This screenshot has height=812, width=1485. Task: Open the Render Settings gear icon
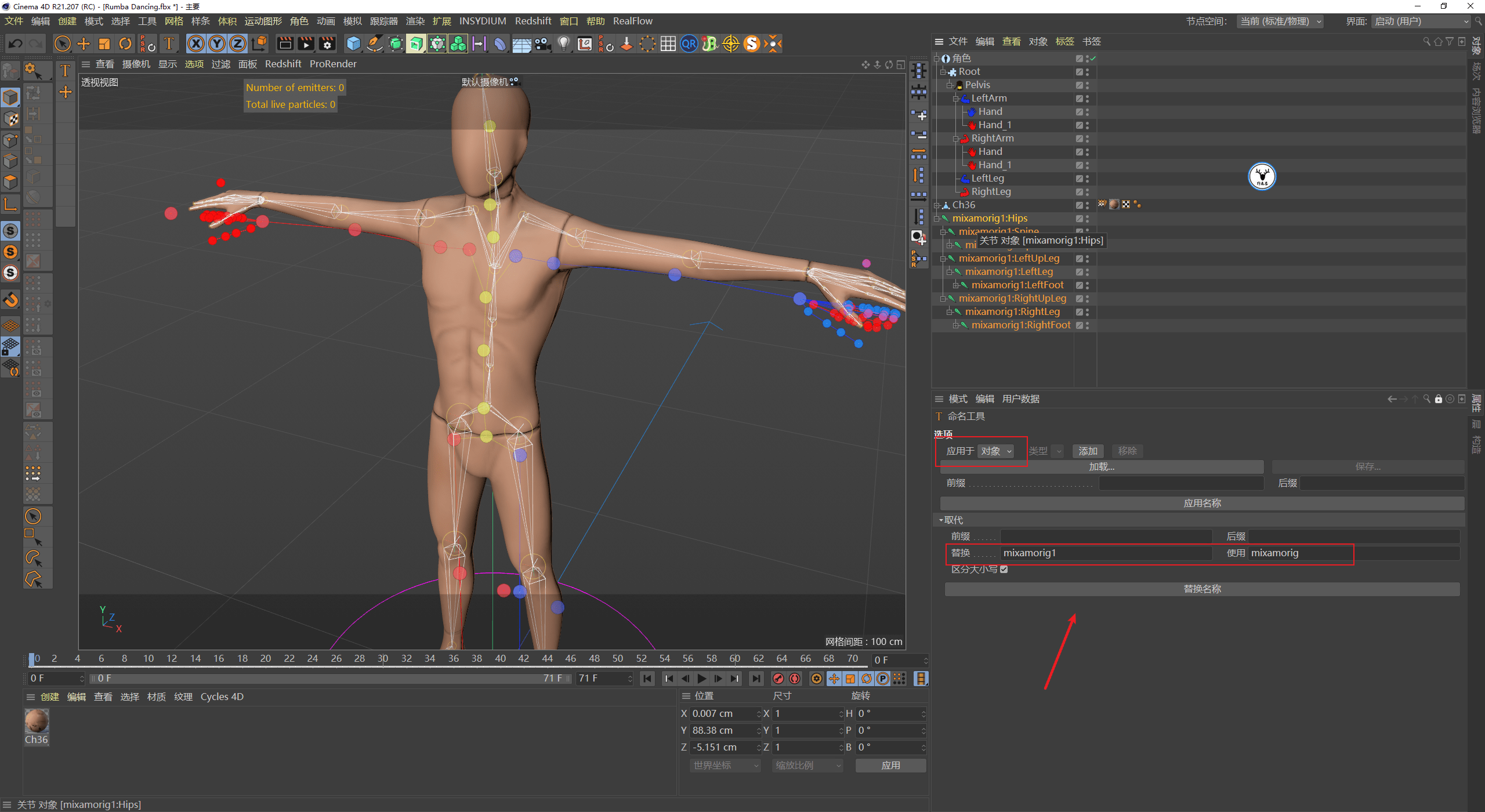328,43
